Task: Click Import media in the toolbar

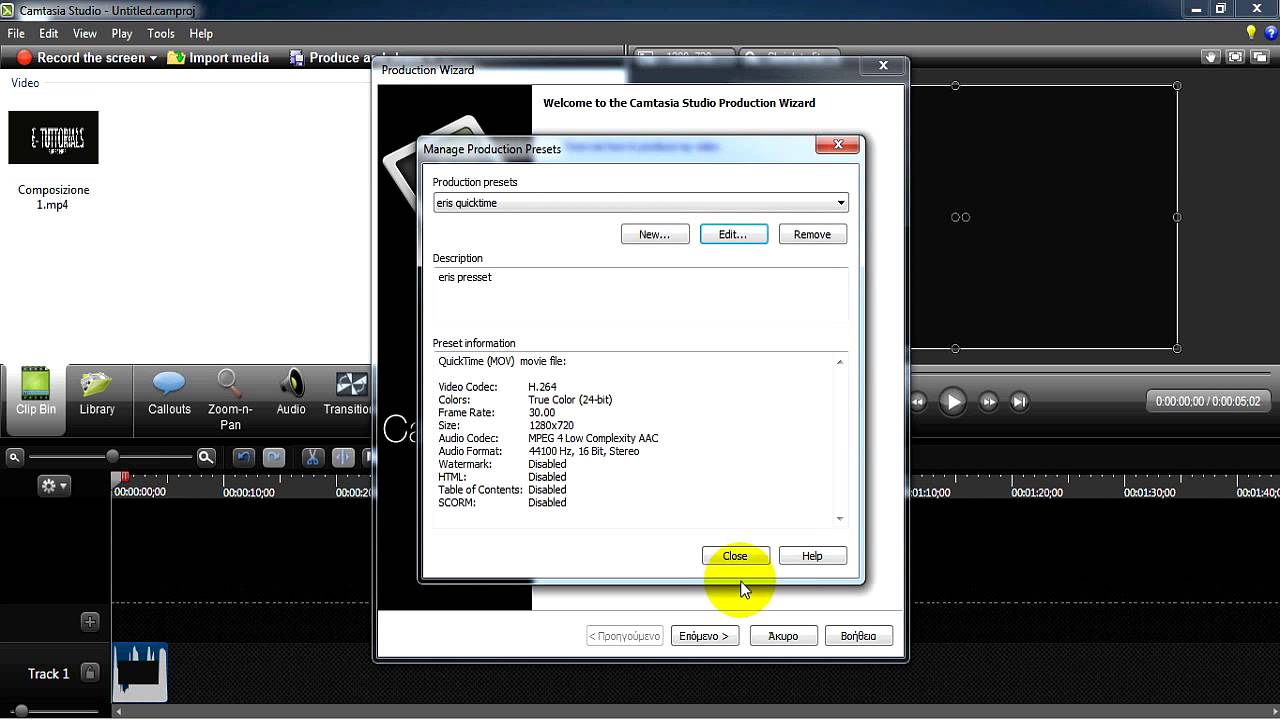Action: (218, 58)
